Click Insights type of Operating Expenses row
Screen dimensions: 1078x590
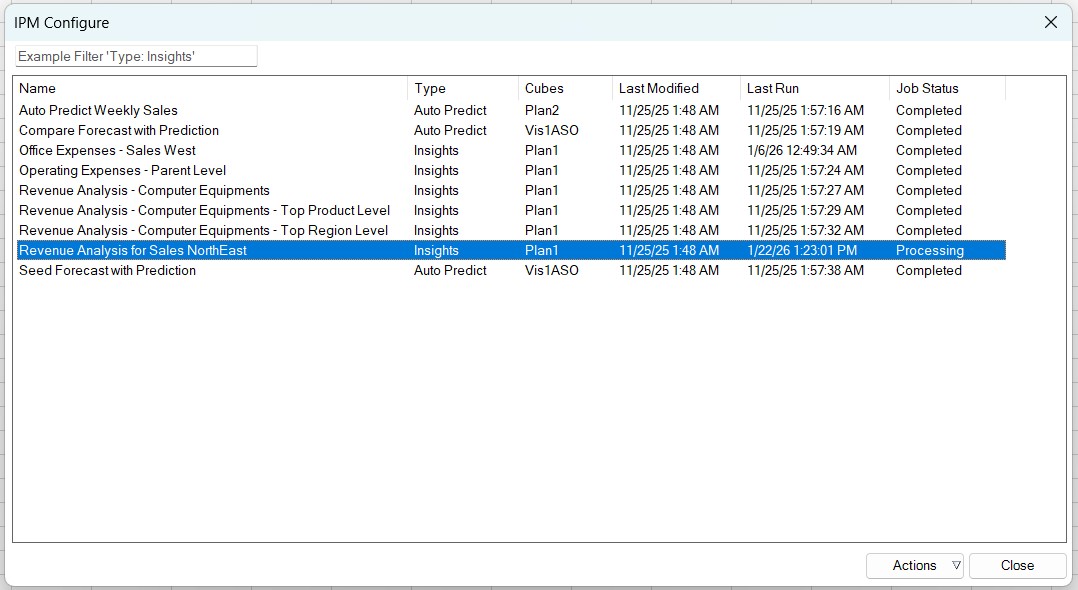tap(436, 170)
